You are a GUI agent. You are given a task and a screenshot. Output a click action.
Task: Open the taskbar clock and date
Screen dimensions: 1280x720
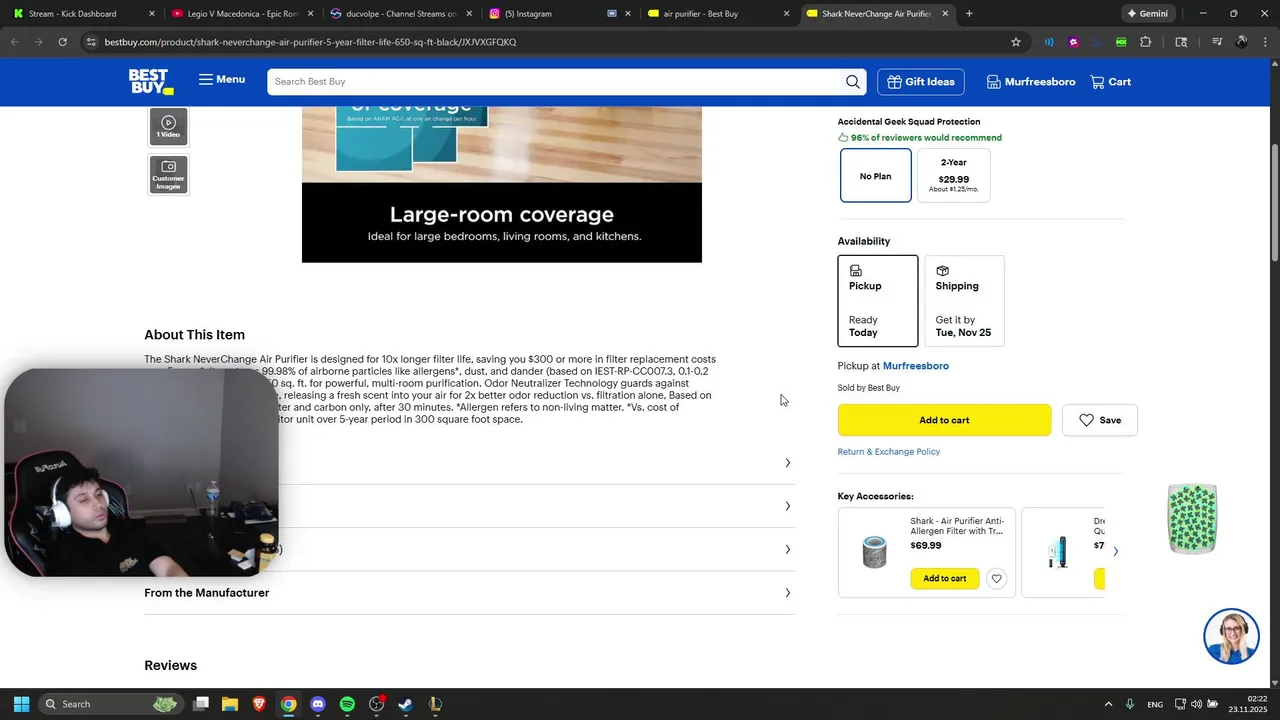[x=1248, y=704]
